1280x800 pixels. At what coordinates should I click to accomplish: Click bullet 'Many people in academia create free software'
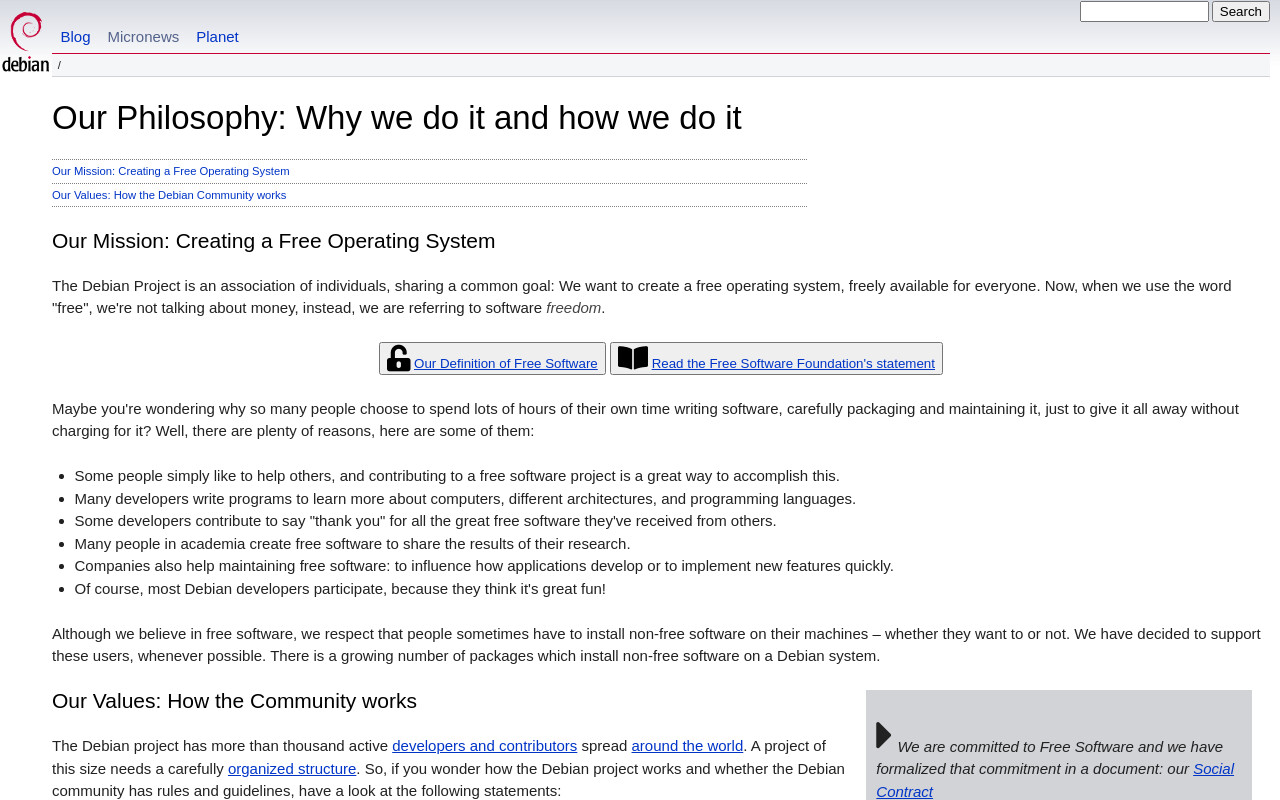(x=352, y=544)
